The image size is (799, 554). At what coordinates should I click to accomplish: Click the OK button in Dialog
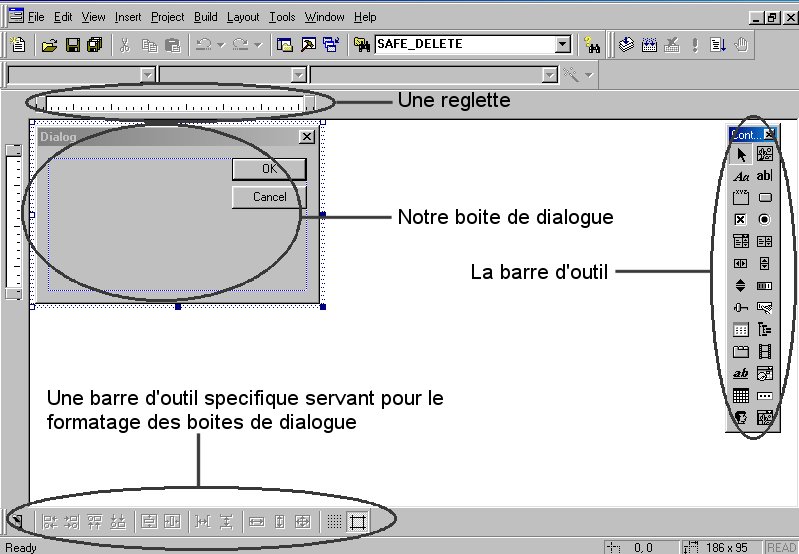coord(269,169)
